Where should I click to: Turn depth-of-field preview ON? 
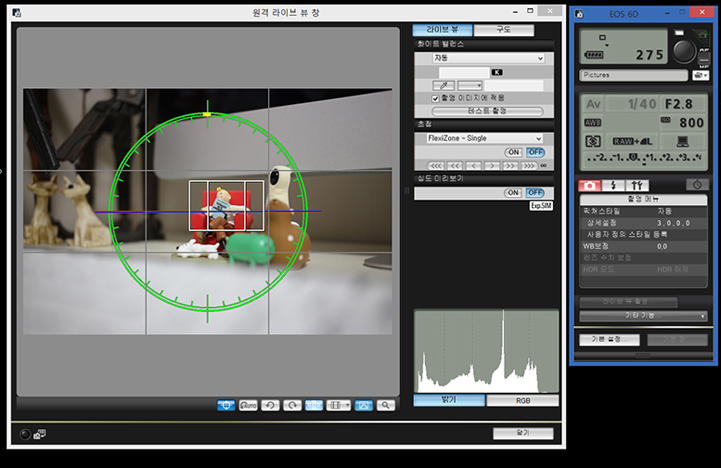tap(513, 193)
